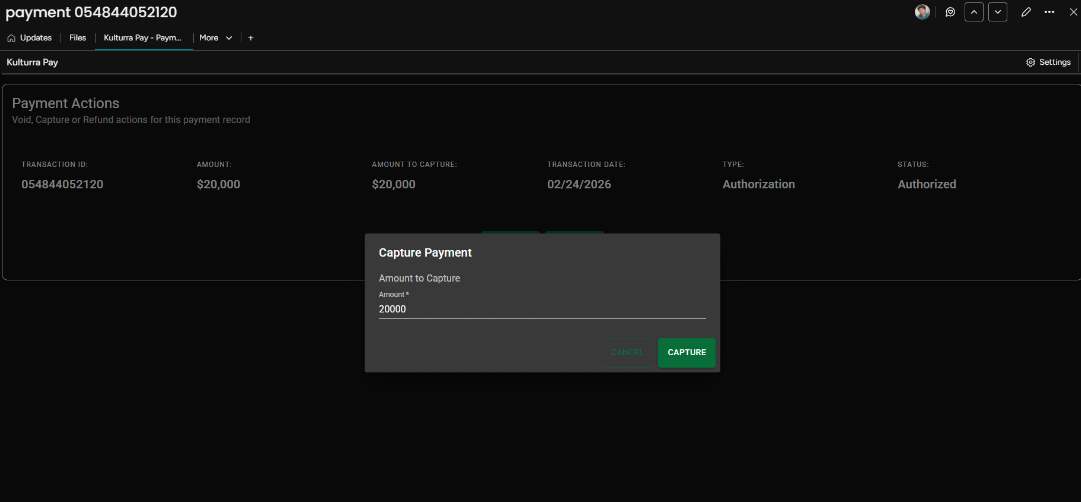
Task: Confirm with the green CAPTURE button
Action: point(687,352)
